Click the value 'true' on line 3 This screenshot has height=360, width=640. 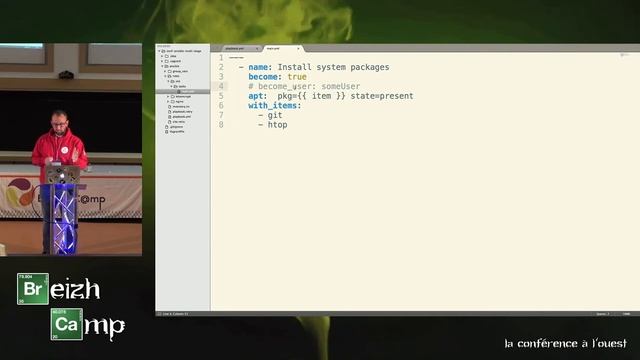point(297,77)
